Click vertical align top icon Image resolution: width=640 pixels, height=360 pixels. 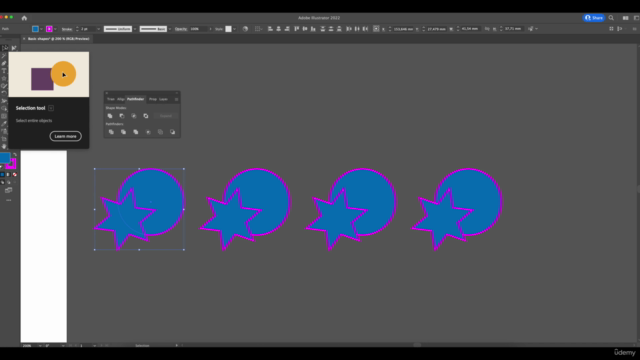coord(296,29)
